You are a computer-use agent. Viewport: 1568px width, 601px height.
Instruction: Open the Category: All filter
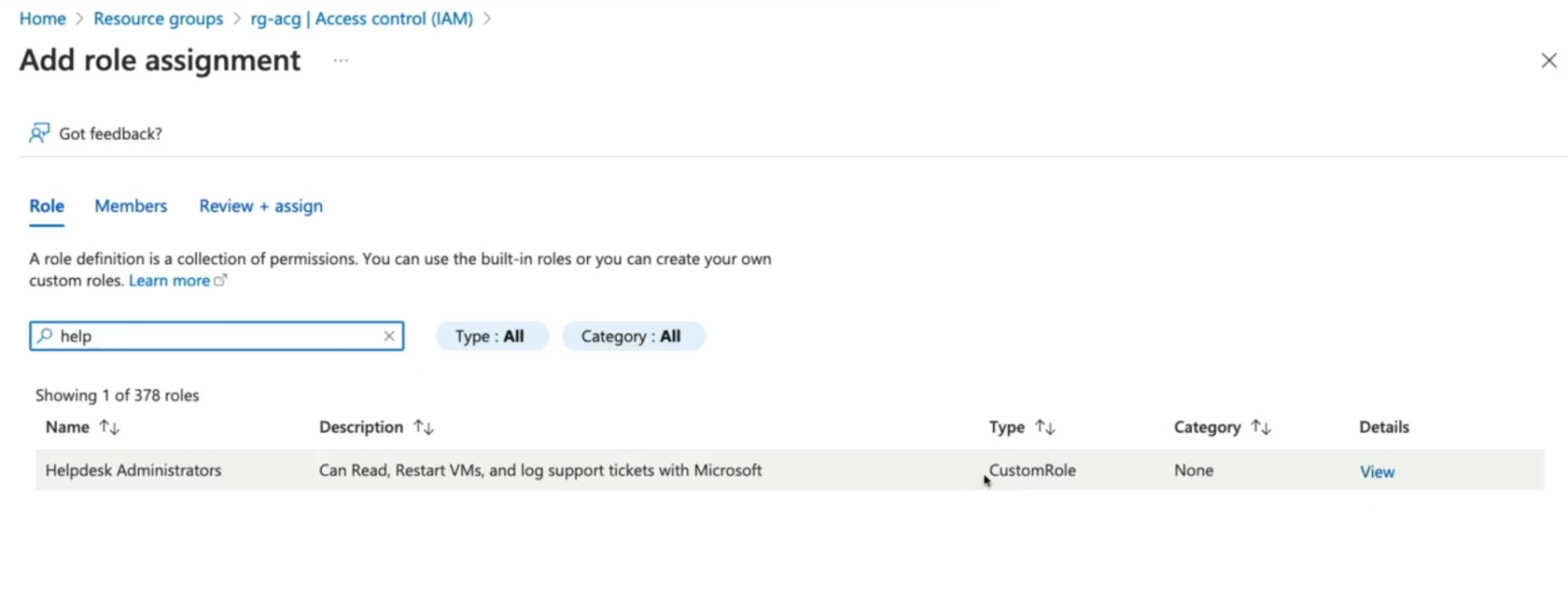632,336
